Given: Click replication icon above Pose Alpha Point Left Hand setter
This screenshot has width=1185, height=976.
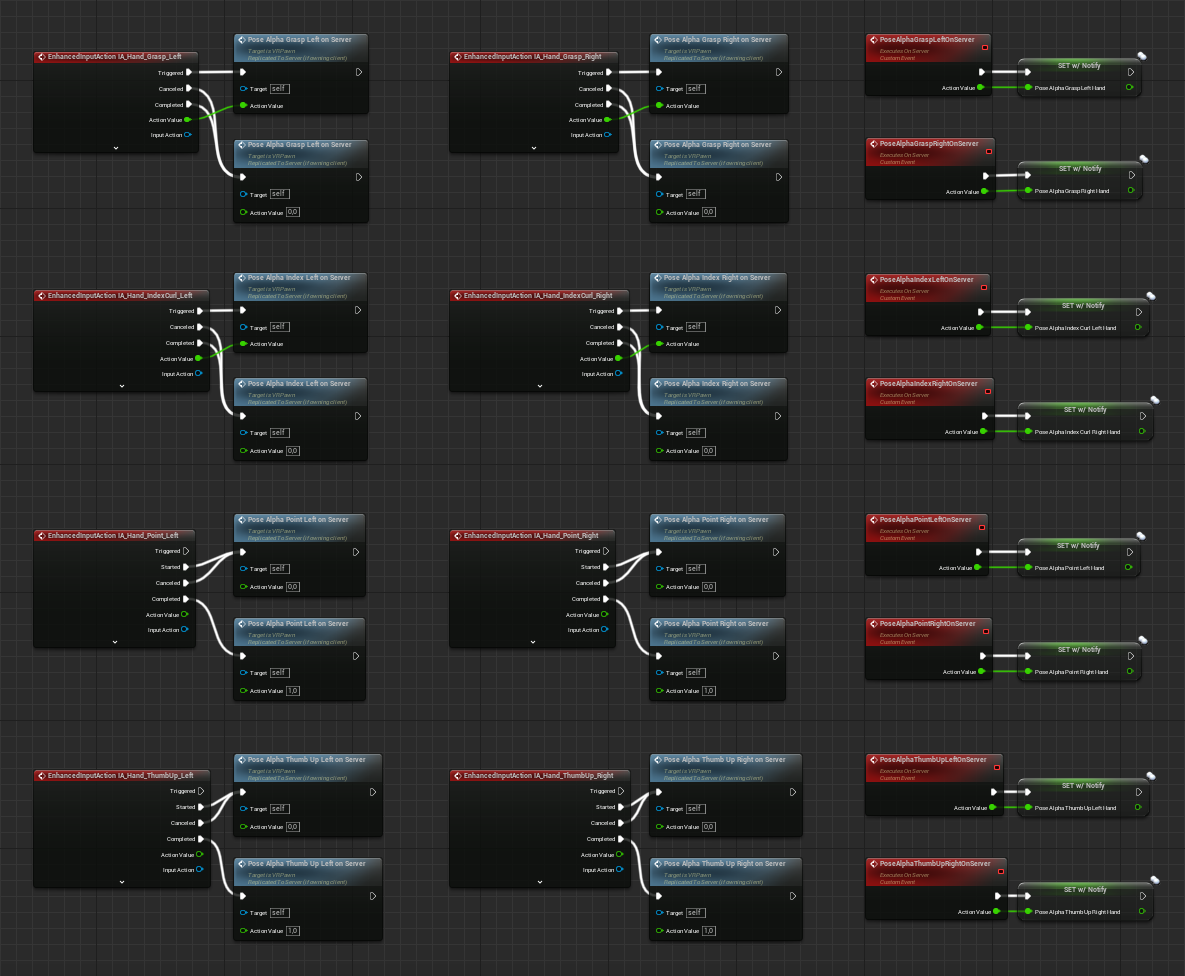Looking at the screenshot, I should 1141,536.
